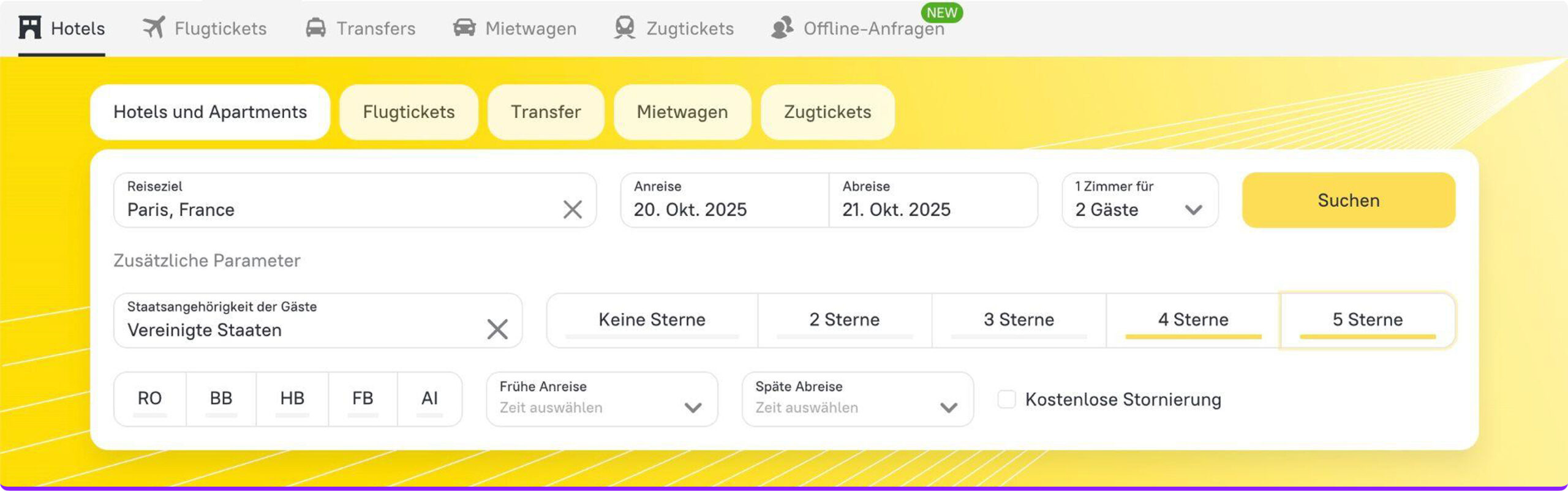Click the Offline-Anfragen people icon
The width and height of the screenshot is (1568, 491).
[x=782, y=28]
